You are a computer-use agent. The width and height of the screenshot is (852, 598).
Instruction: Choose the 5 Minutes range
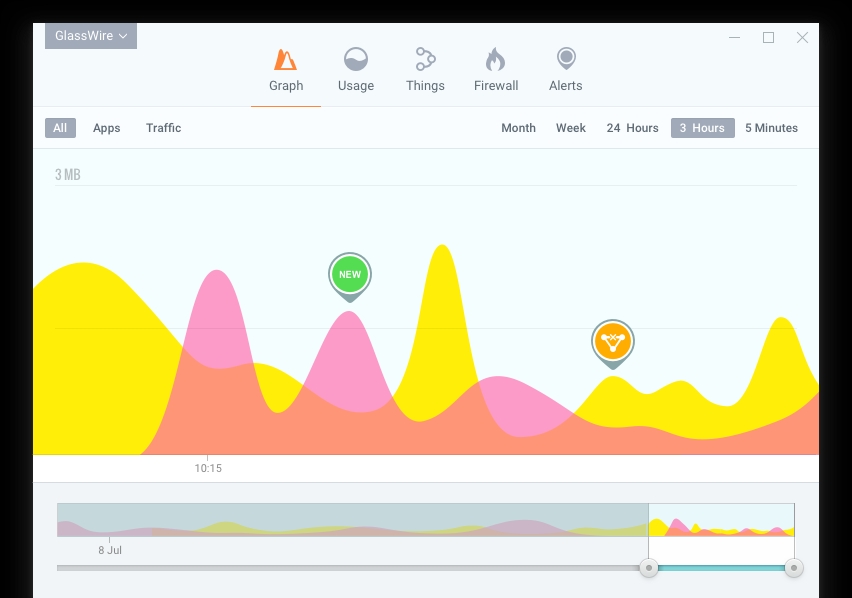click(x=771, y=128)
